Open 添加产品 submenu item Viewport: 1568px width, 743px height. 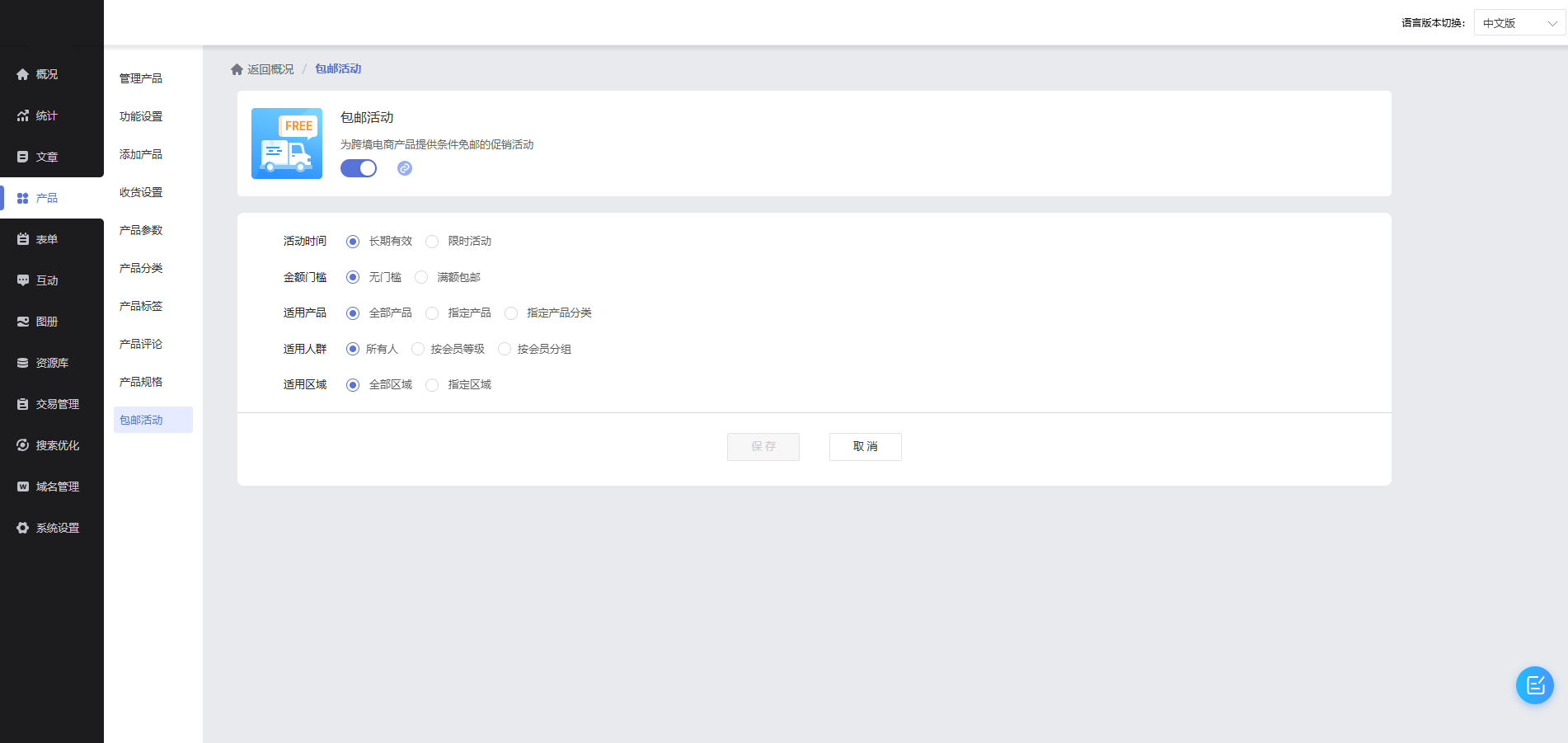pos(141,154)
